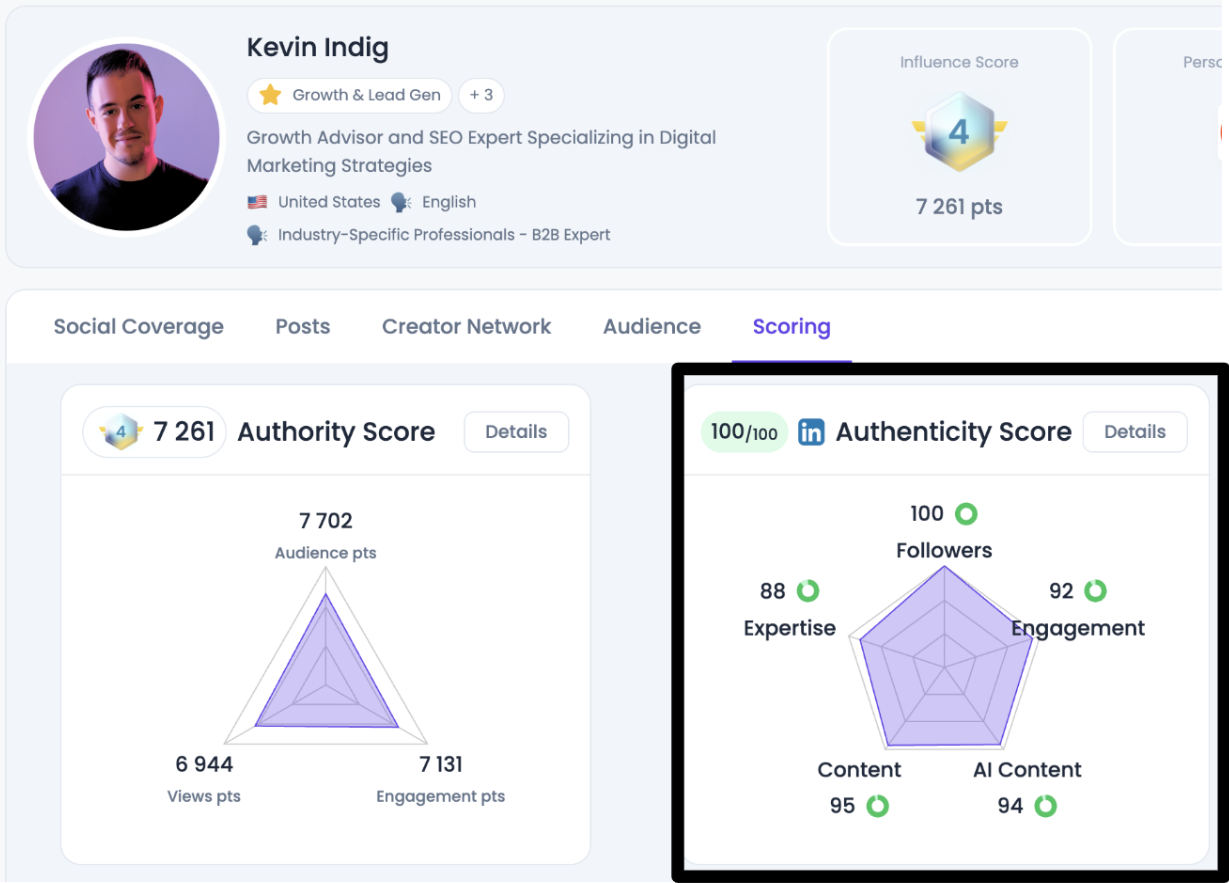This screenshot has width=1229, height=883.
Task: Click the Content 95 progress ring
Action: pyautogui.click(x=877, y=806)
